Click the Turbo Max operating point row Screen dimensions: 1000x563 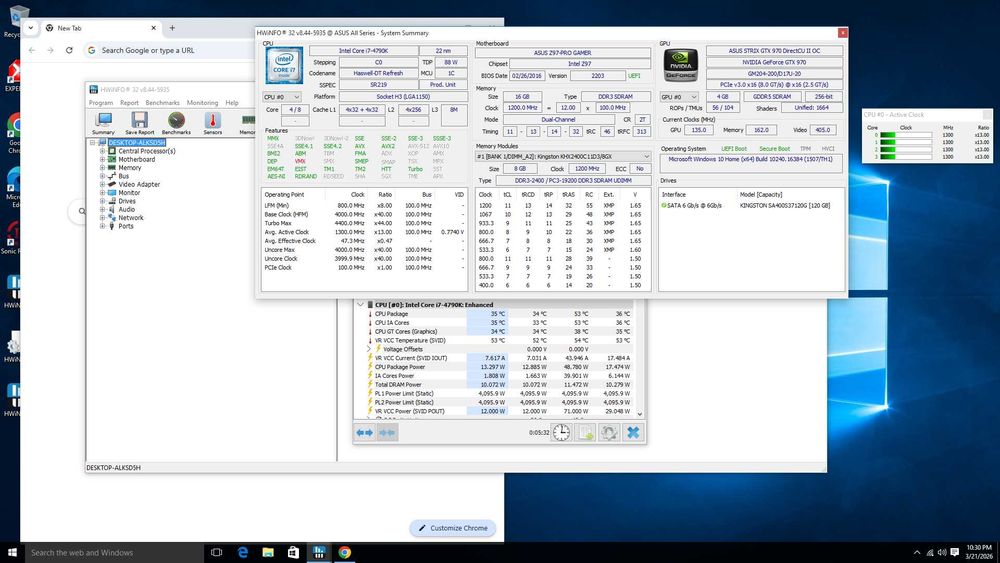(364, 223)
